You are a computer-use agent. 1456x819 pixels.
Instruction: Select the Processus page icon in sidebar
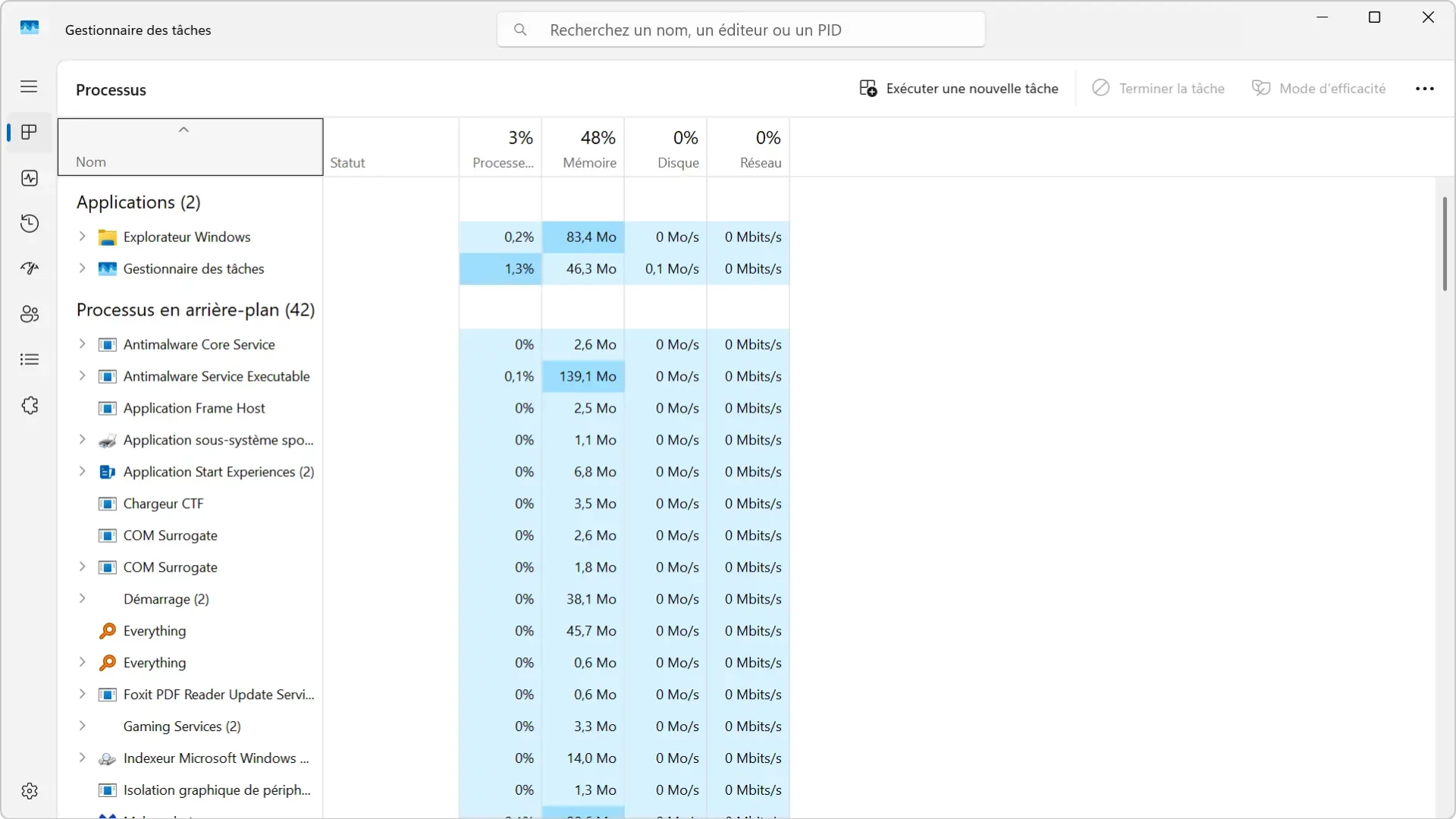pos(30,133)
